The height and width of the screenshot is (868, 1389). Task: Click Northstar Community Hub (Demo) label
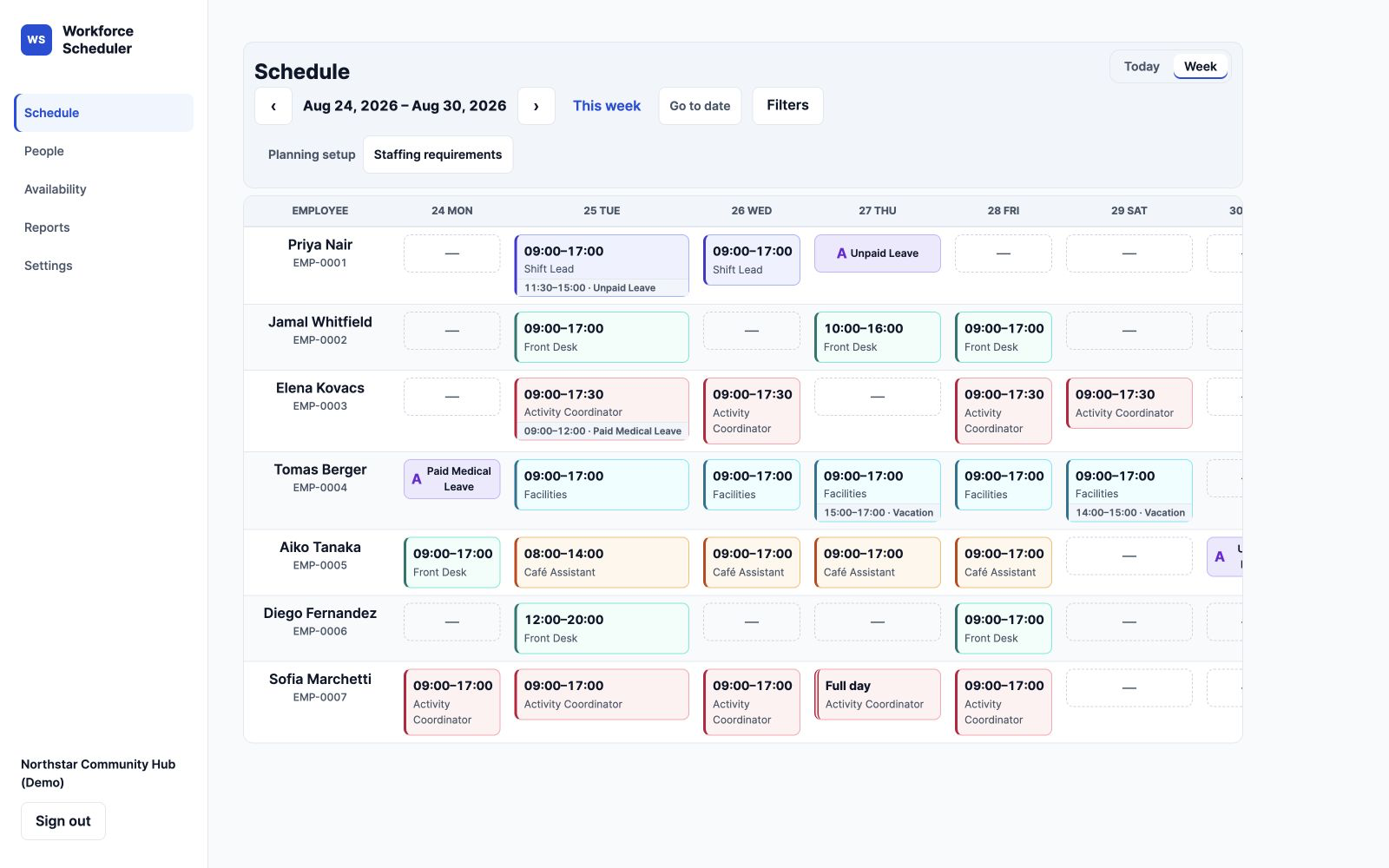(98, 773)
